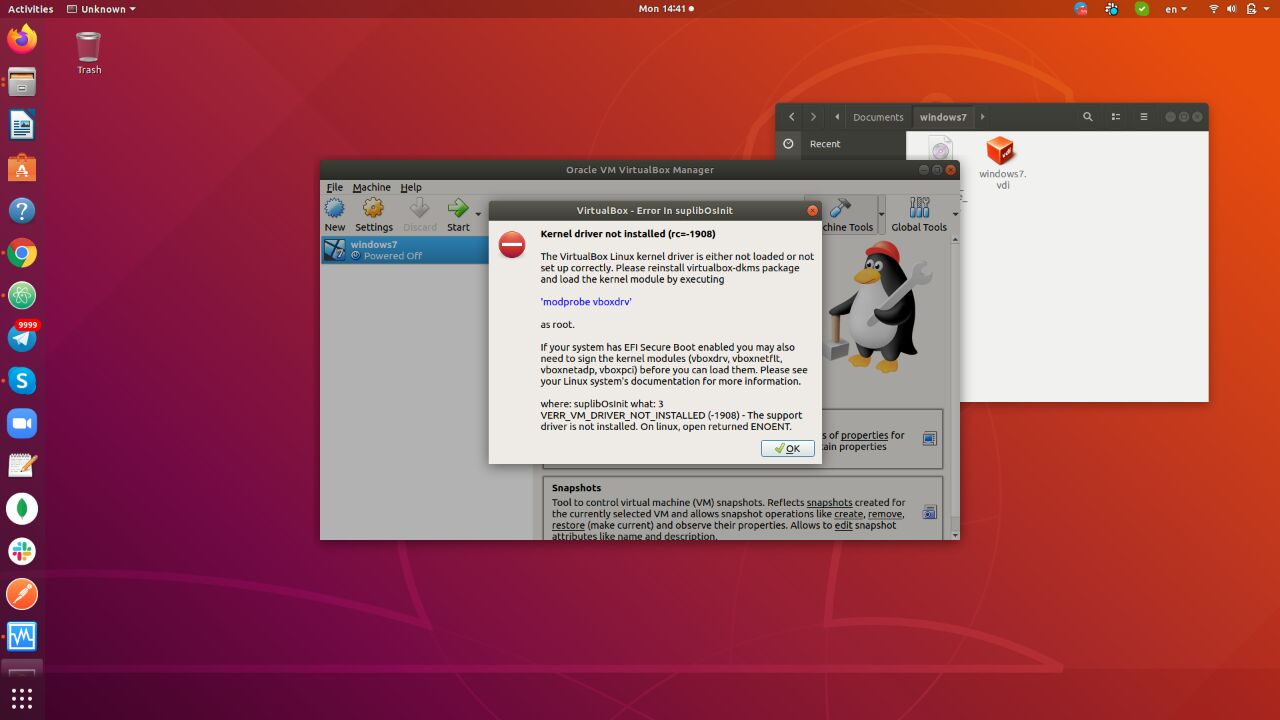Toggle list view in Files window
1280x720 pixels.
1116,117
